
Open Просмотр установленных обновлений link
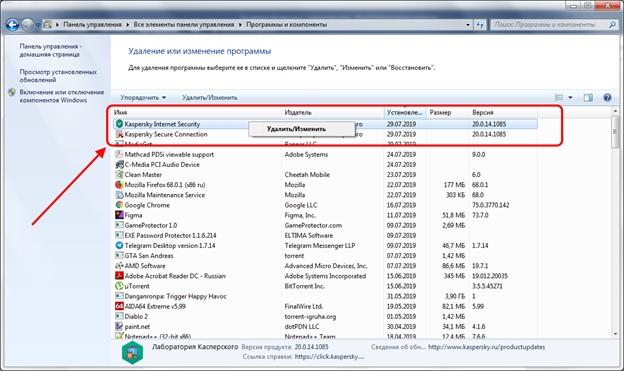click(x=58, y=76)
